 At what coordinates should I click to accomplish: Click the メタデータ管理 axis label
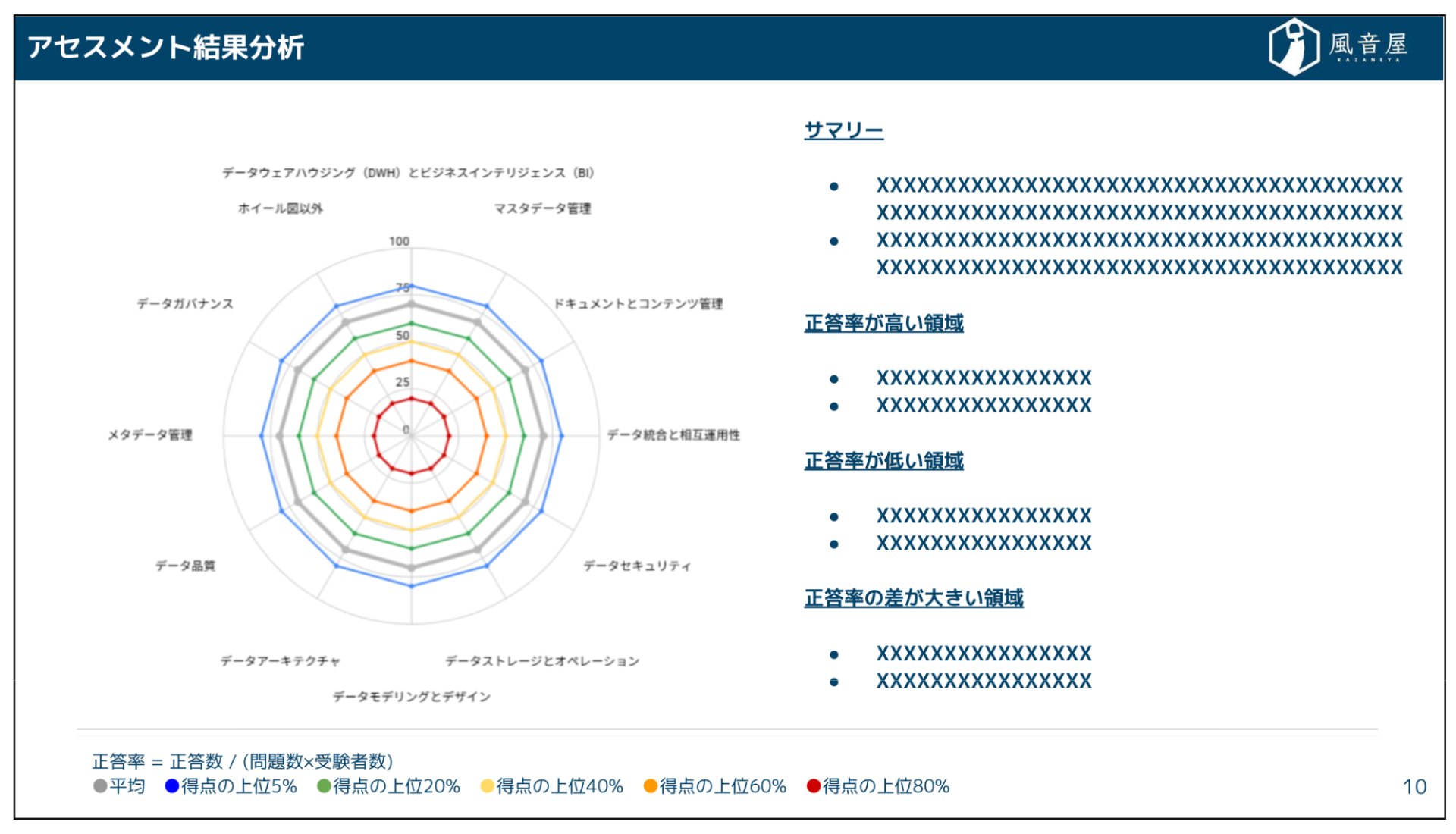point(150,435)
